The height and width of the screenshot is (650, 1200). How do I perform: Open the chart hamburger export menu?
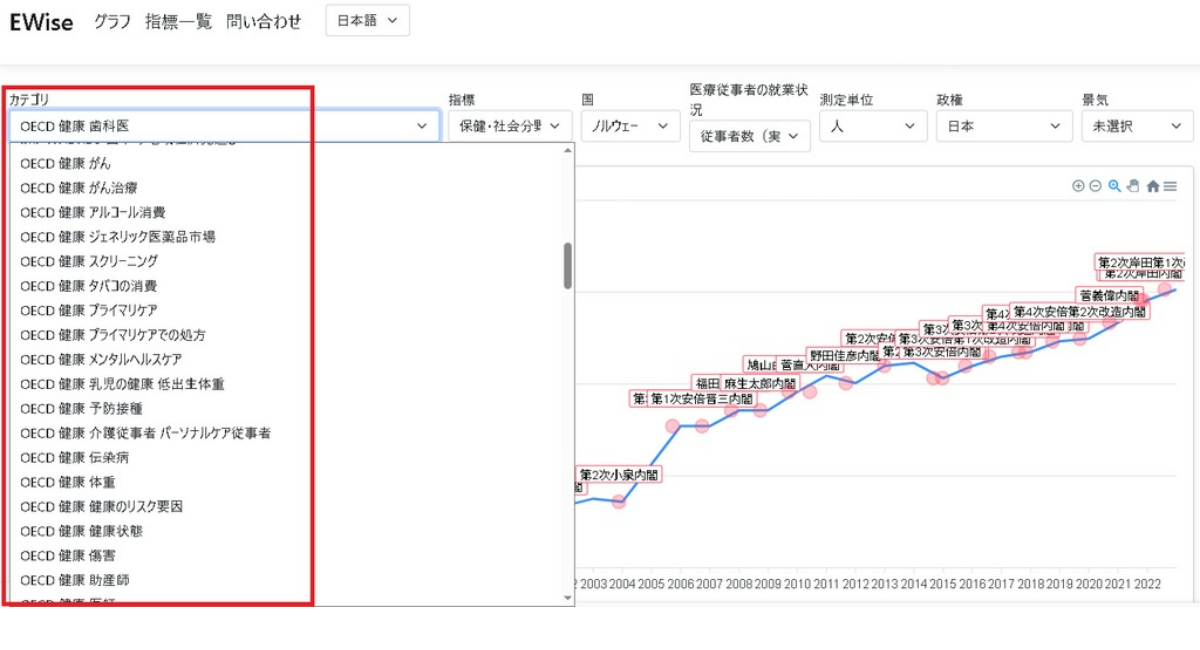point(1170,186)
